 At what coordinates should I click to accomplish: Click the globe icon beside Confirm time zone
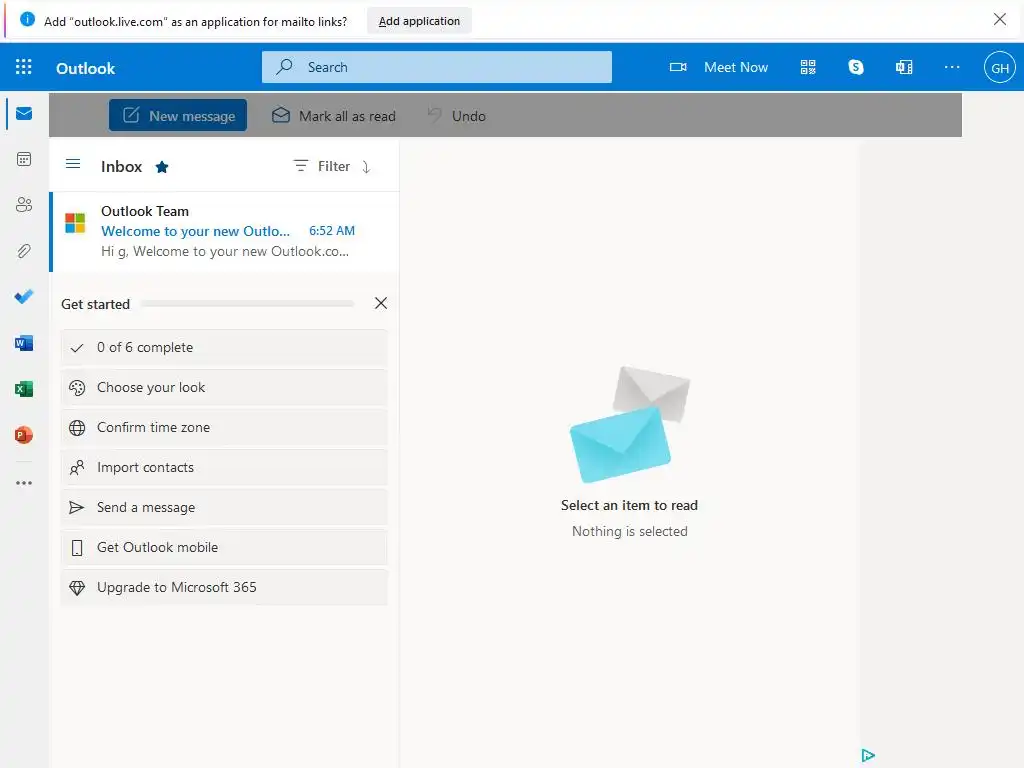[77, 428]
